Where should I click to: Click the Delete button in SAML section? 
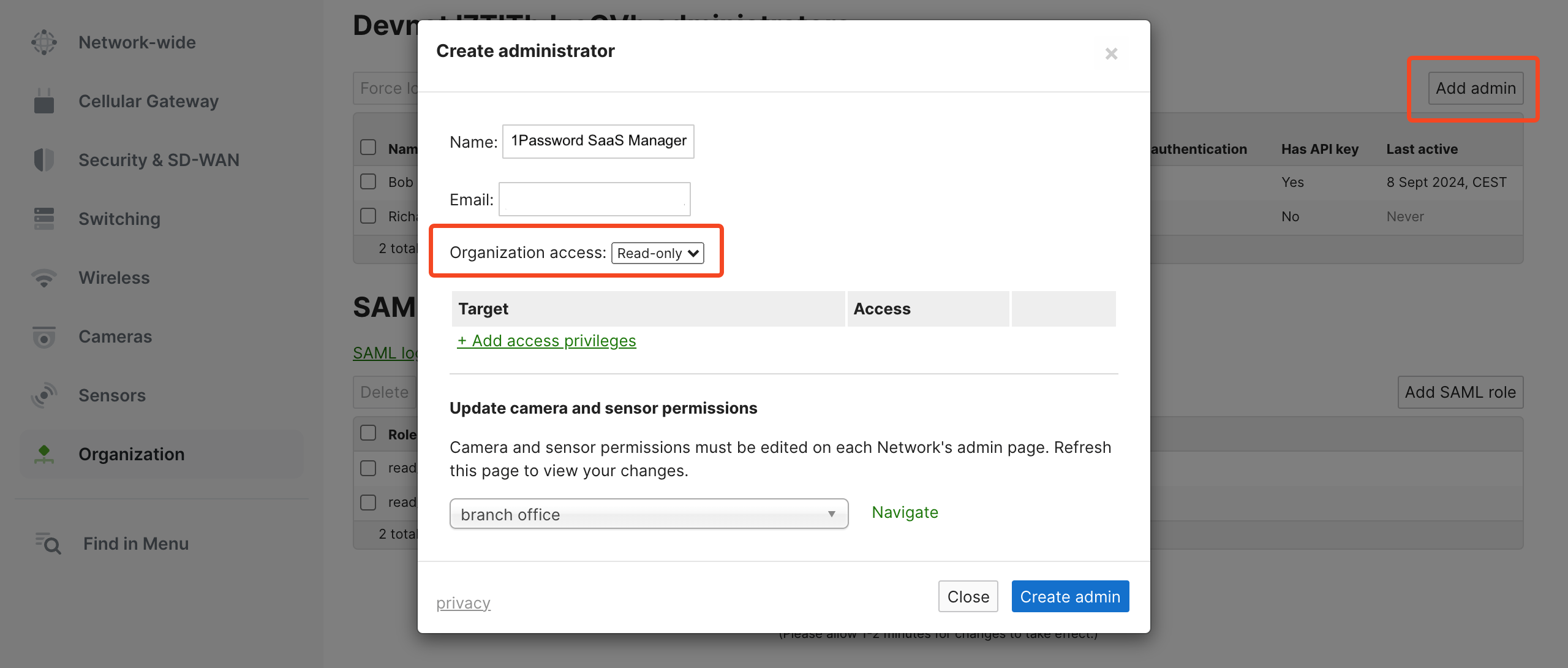point(385,392)
